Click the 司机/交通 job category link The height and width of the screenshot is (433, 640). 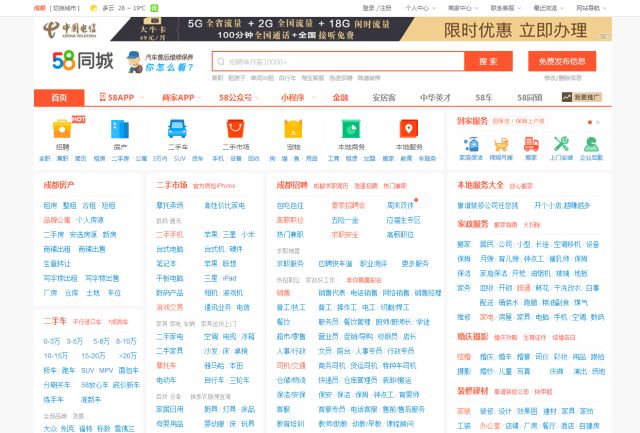click(291, 366)
